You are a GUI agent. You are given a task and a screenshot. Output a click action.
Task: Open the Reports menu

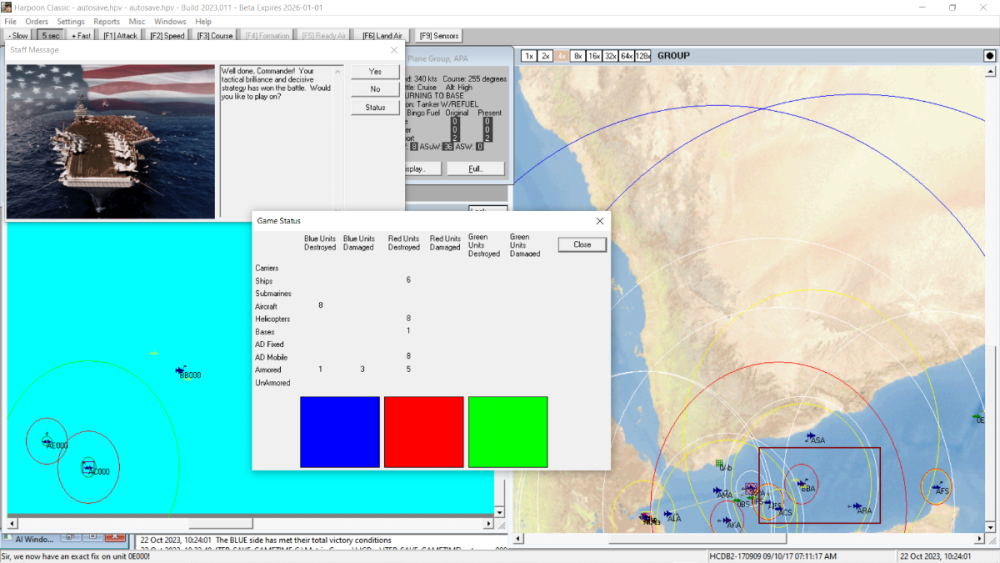pos(106,21)
